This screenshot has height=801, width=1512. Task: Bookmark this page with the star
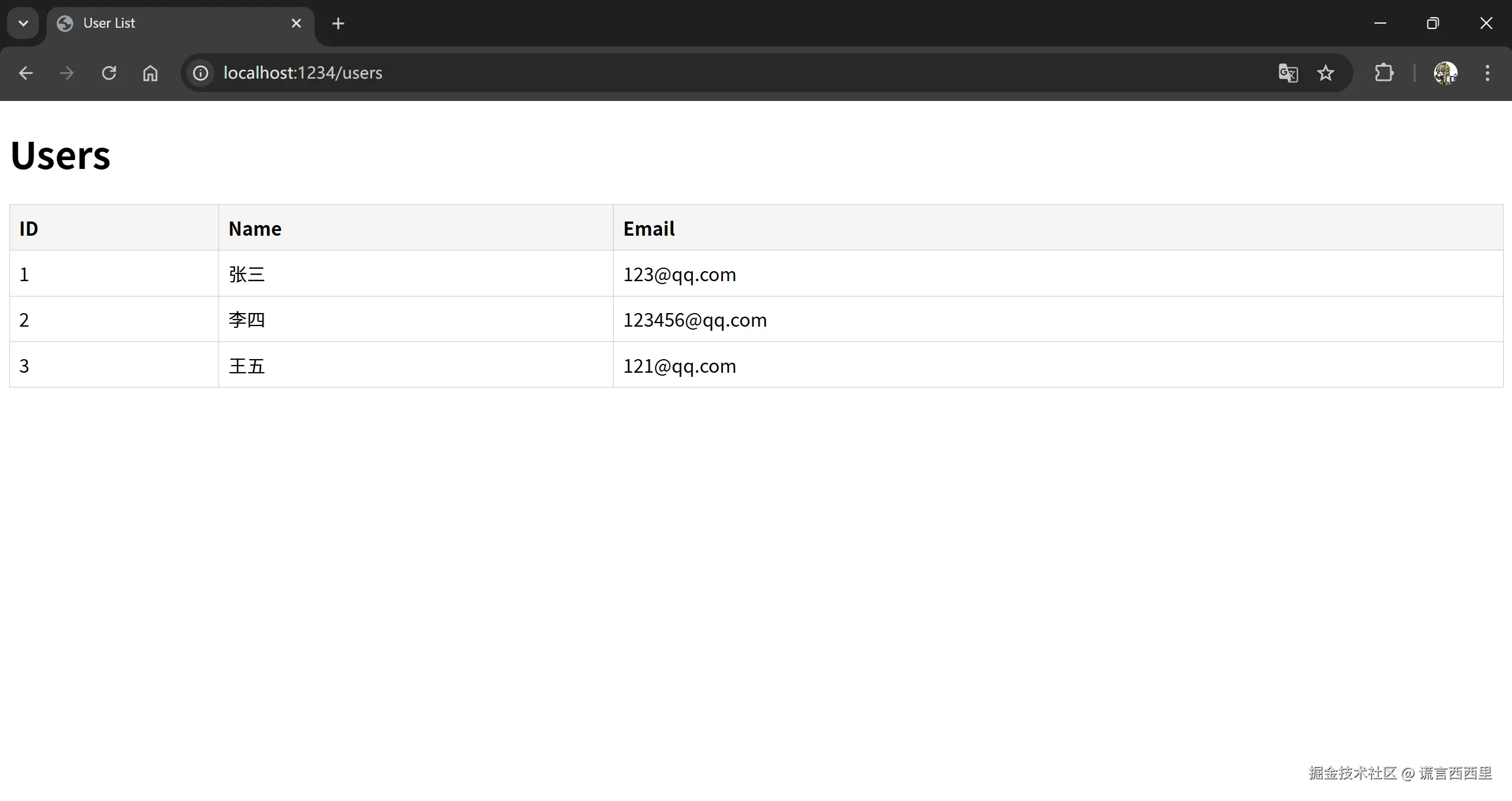[1325, 73]
